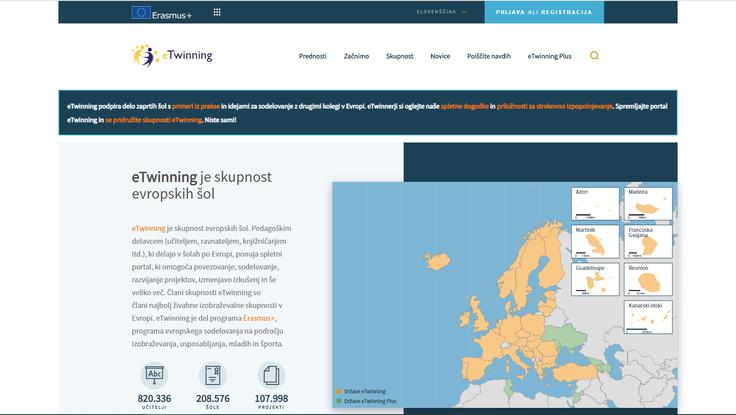The height and width of the screenshot is (415, 736).
Task: Click the heading 'eTwinning je skupnost evropskih šol'
Action: (x=202, y=185)
